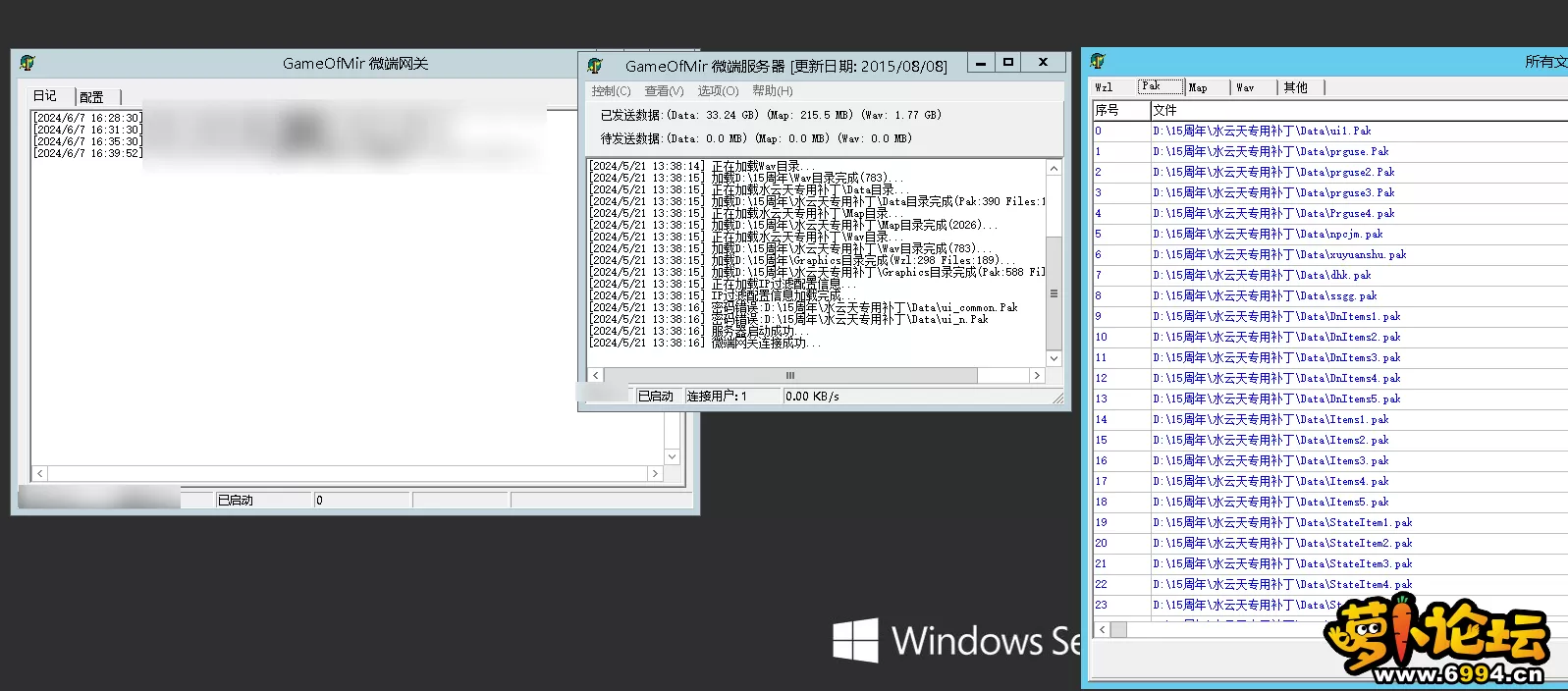Click server log line 微端网关连接成功
The width and height of the screenshot is (1568, 691).
(x=704, y=343)
